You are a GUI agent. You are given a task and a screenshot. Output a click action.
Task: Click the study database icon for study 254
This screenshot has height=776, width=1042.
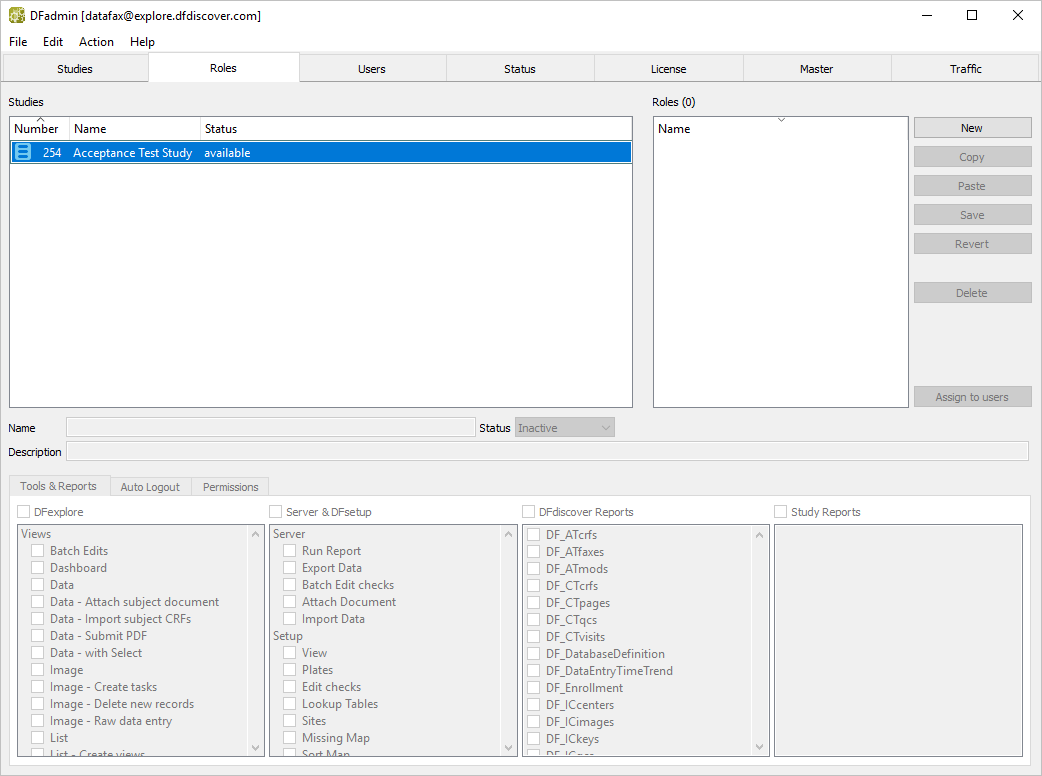click(23, 153)
